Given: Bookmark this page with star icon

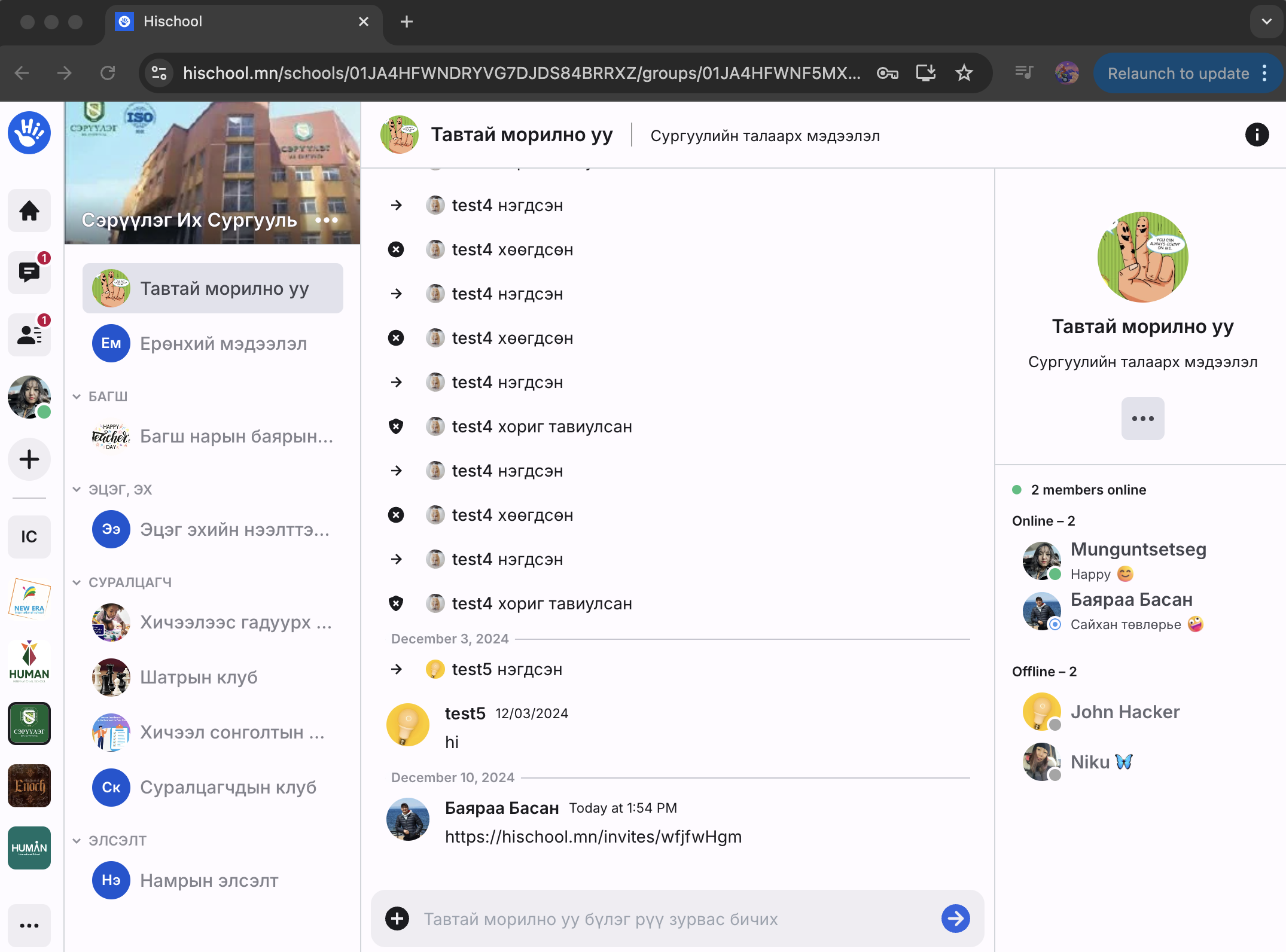Looking at the screenshot, I should (964, 73).
